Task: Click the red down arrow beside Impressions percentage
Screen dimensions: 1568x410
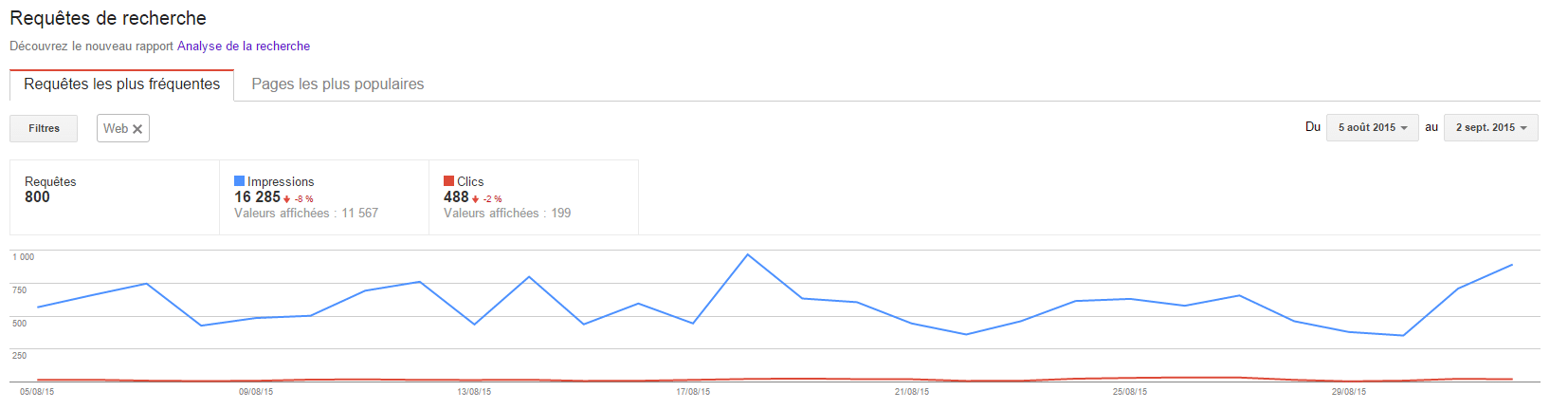Action: pyautogui.click(x=287, y=199)
